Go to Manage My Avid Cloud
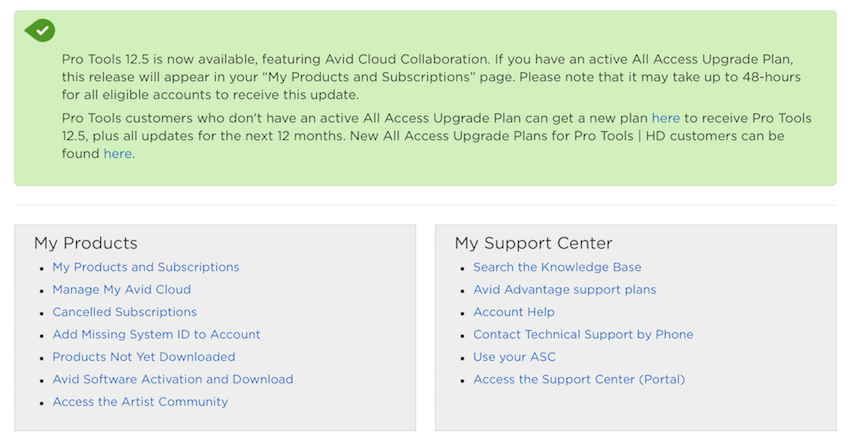The width and height of the screenshot is (850, 447). click(121, 289)
